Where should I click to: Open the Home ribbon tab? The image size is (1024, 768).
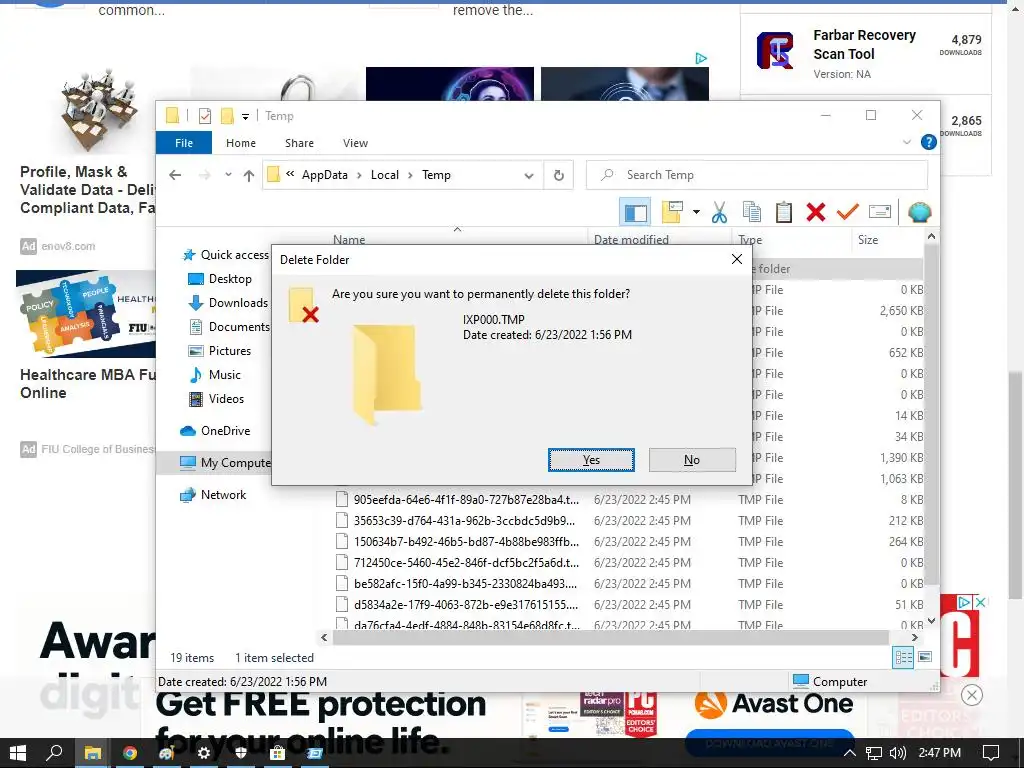(x=241, y=143)
